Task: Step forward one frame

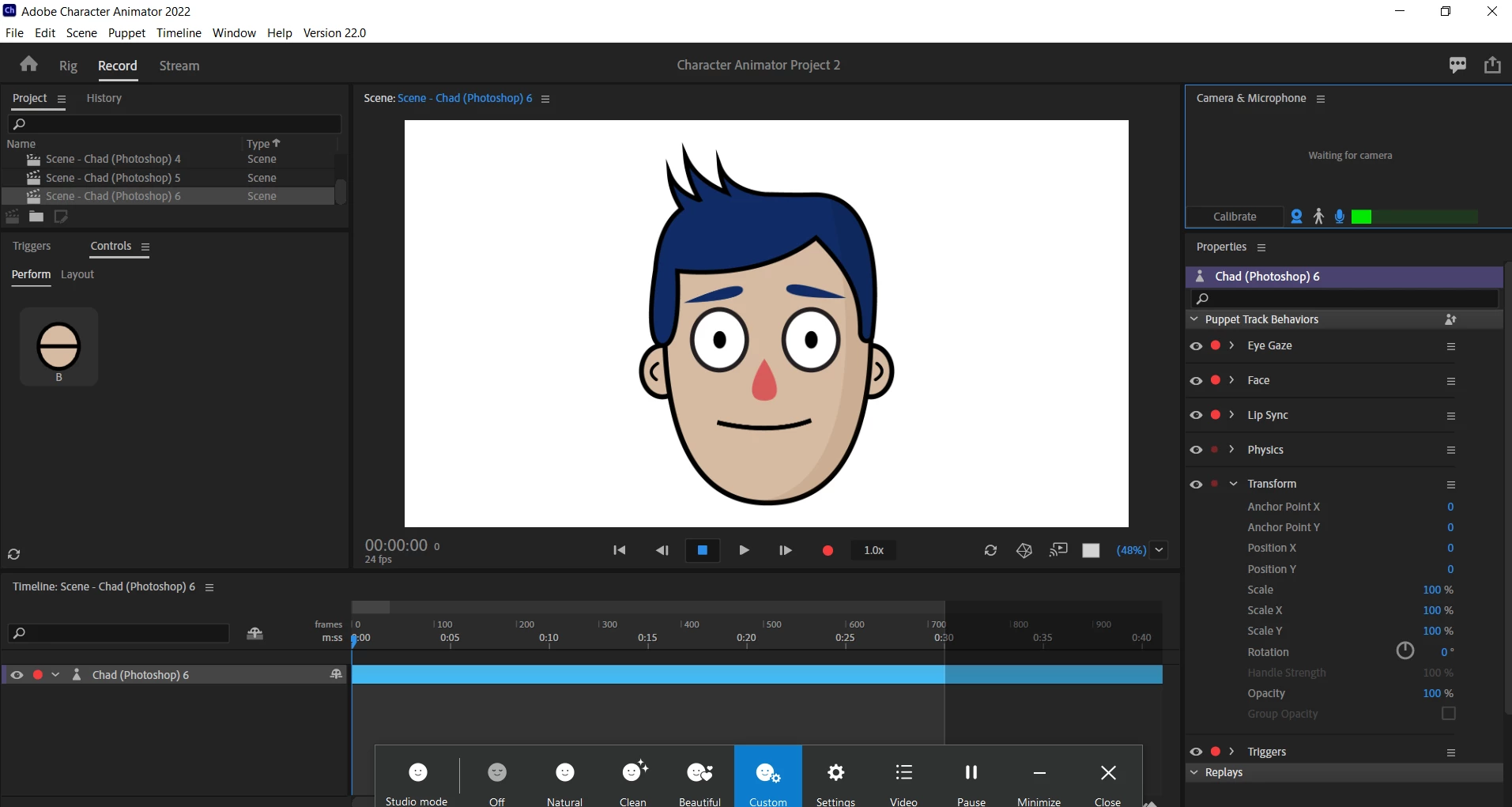Action: pyautogui.click(x=785, y=550)
